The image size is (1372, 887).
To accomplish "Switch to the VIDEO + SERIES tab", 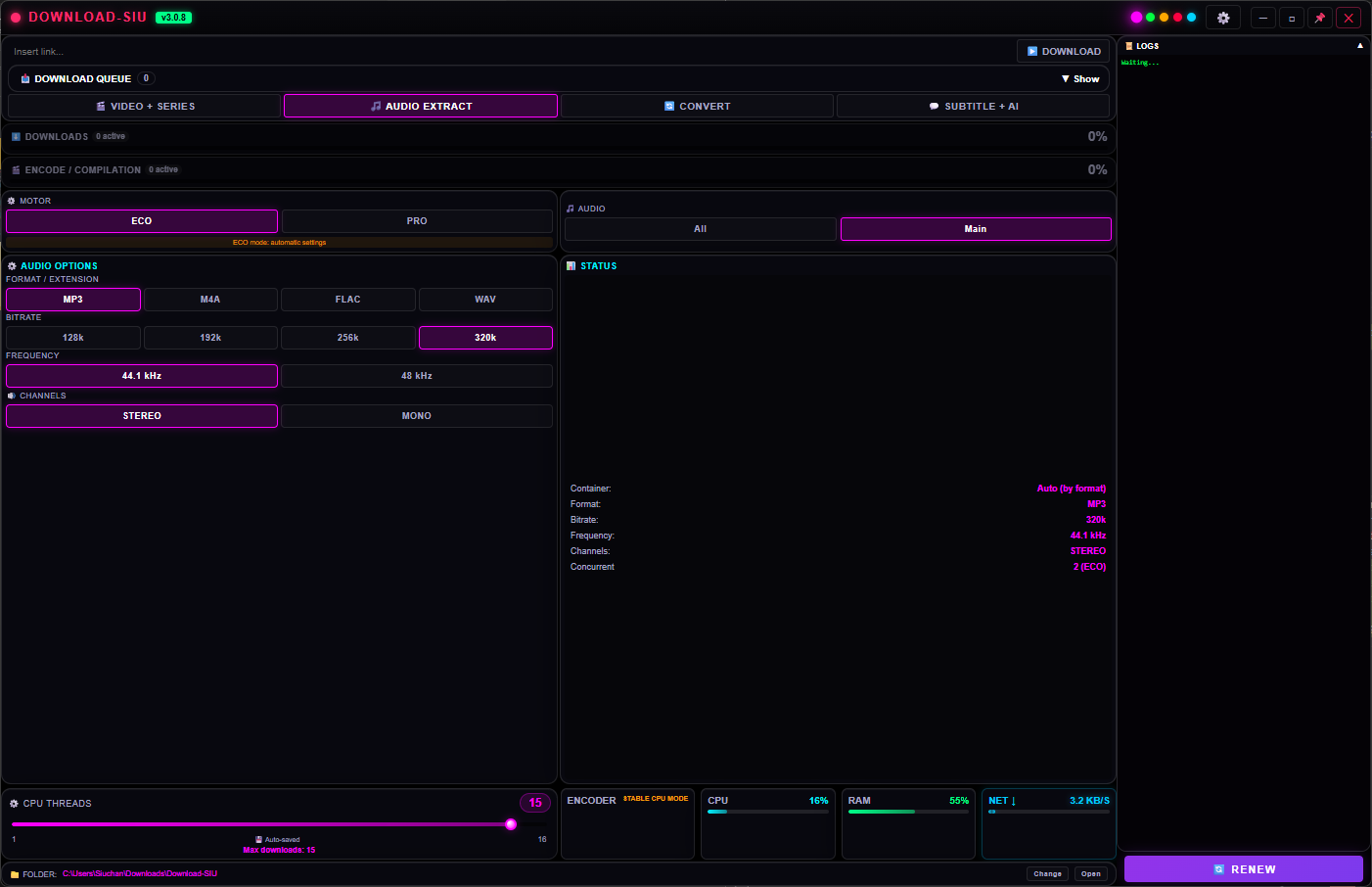I will tap(145, 106).
